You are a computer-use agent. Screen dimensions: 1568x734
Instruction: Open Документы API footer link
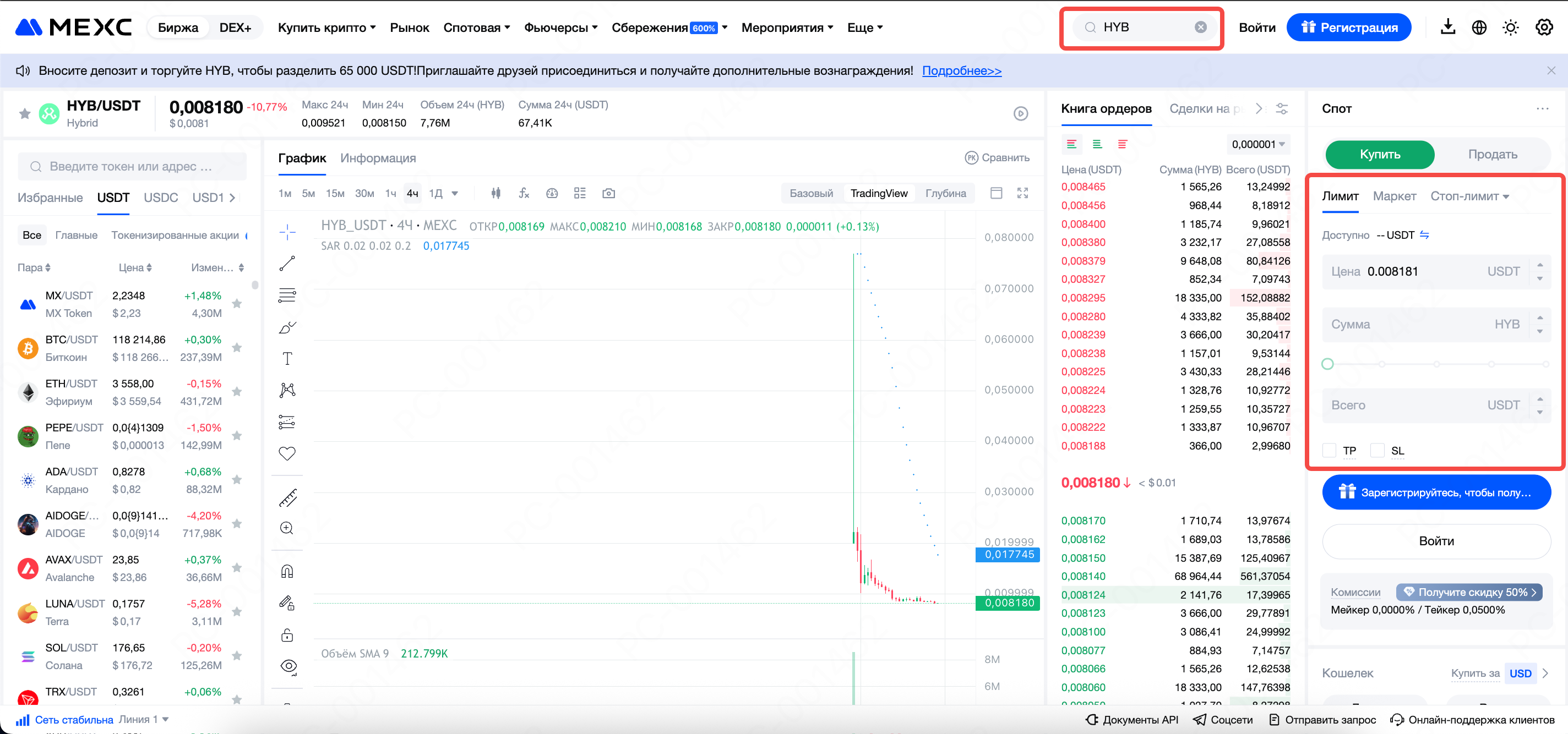point(1131,719)
